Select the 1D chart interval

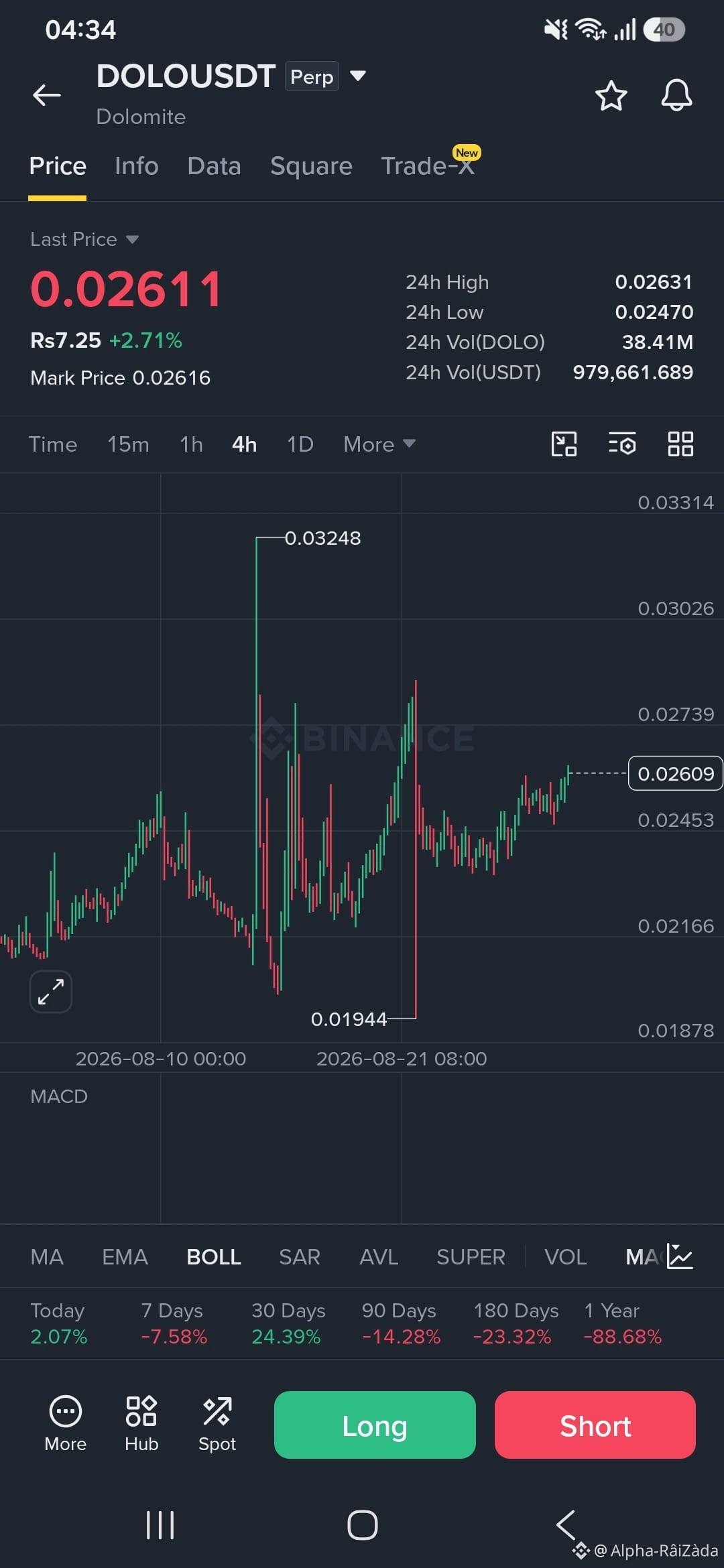point(300,444)
